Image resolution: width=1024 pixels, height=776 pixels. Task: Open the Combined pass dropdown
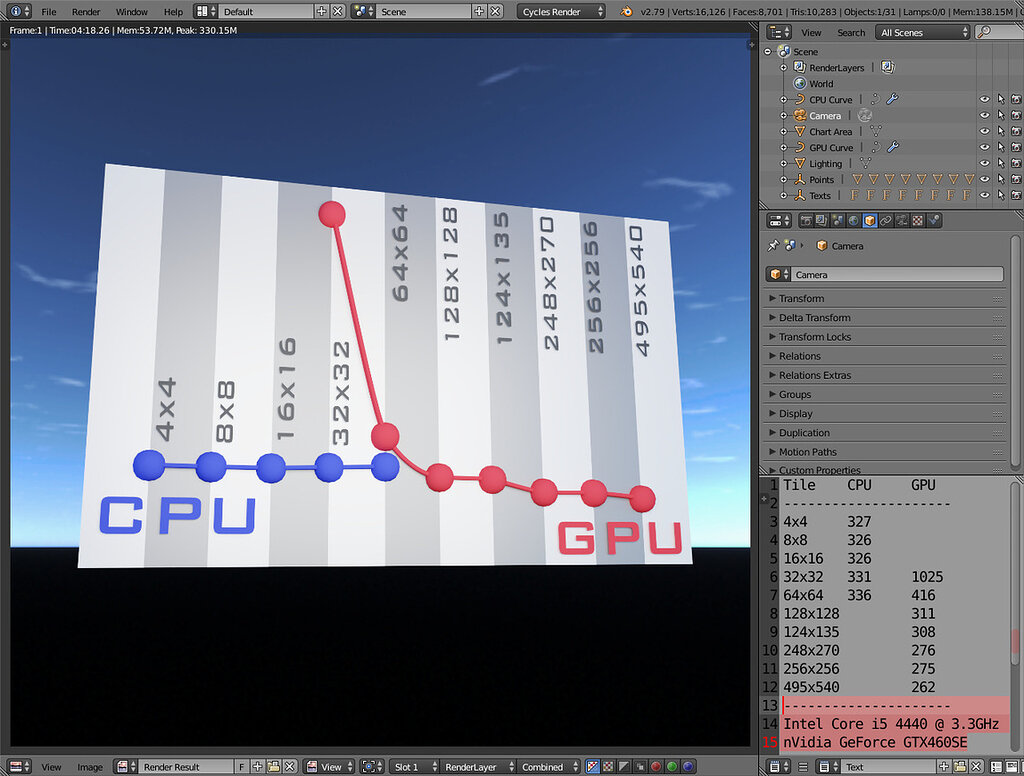point(549,766)
